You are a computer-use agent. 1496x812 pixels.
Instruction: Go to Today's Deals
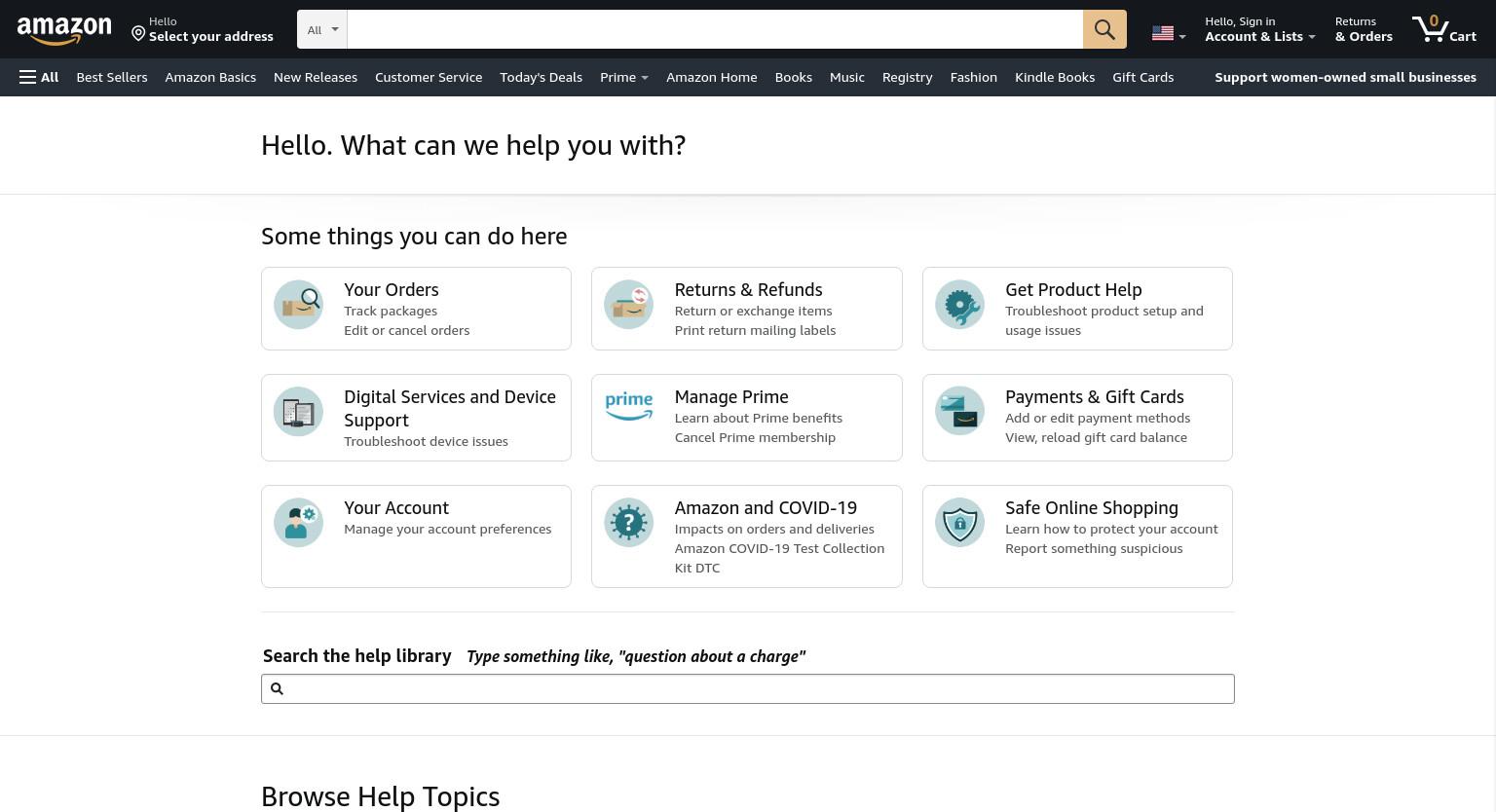point(541,77)
